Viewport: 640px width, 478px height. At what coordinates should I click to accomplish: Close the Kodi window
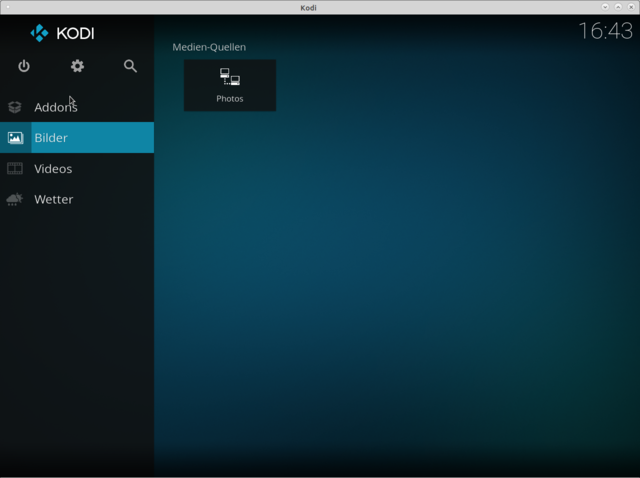[631, 7]
